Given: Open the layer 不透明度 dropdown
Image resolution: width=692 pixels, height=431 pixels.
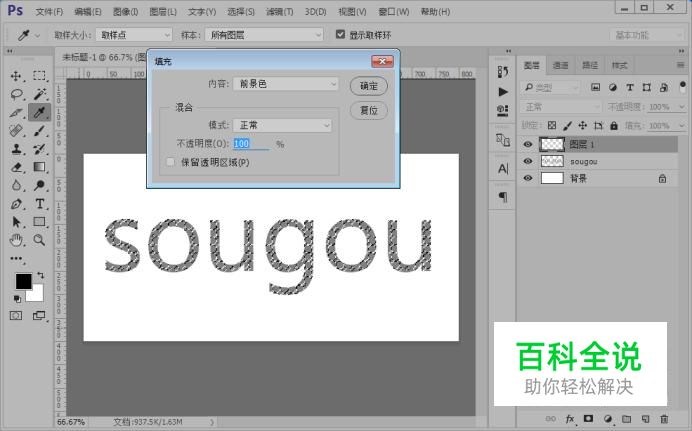Looking at the screenshot, I should tap(681, 107).
